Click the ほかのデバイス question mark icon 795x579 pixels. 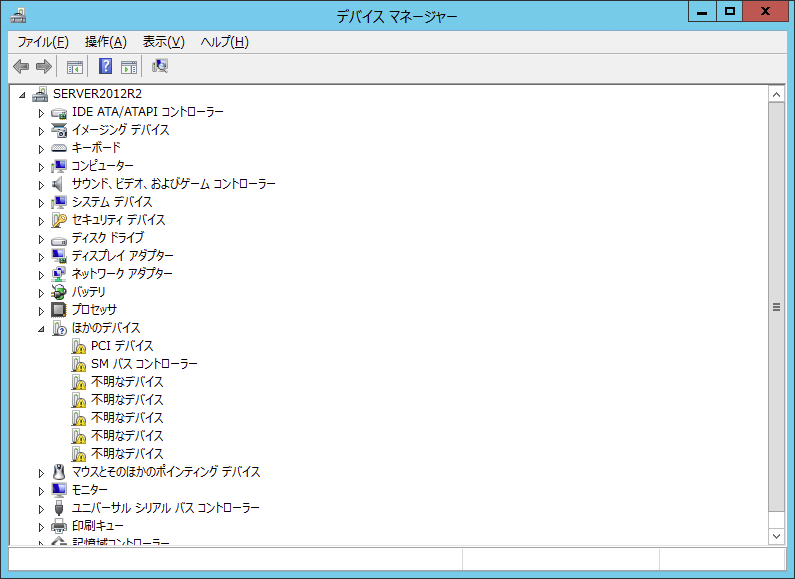point(59,328)
